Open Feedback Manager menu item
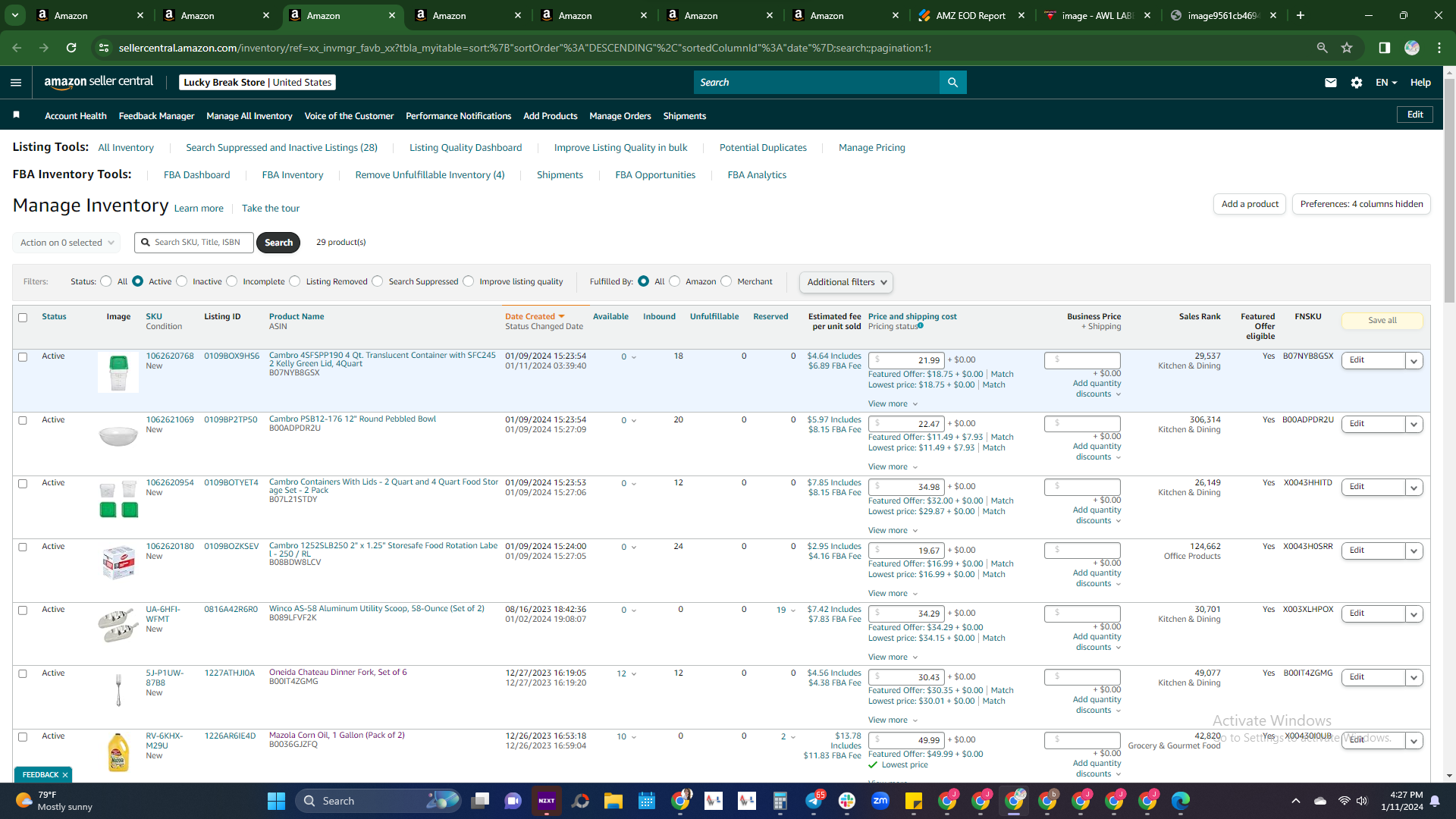Screen dimensions: 1456x819 (x=156, y=116)
